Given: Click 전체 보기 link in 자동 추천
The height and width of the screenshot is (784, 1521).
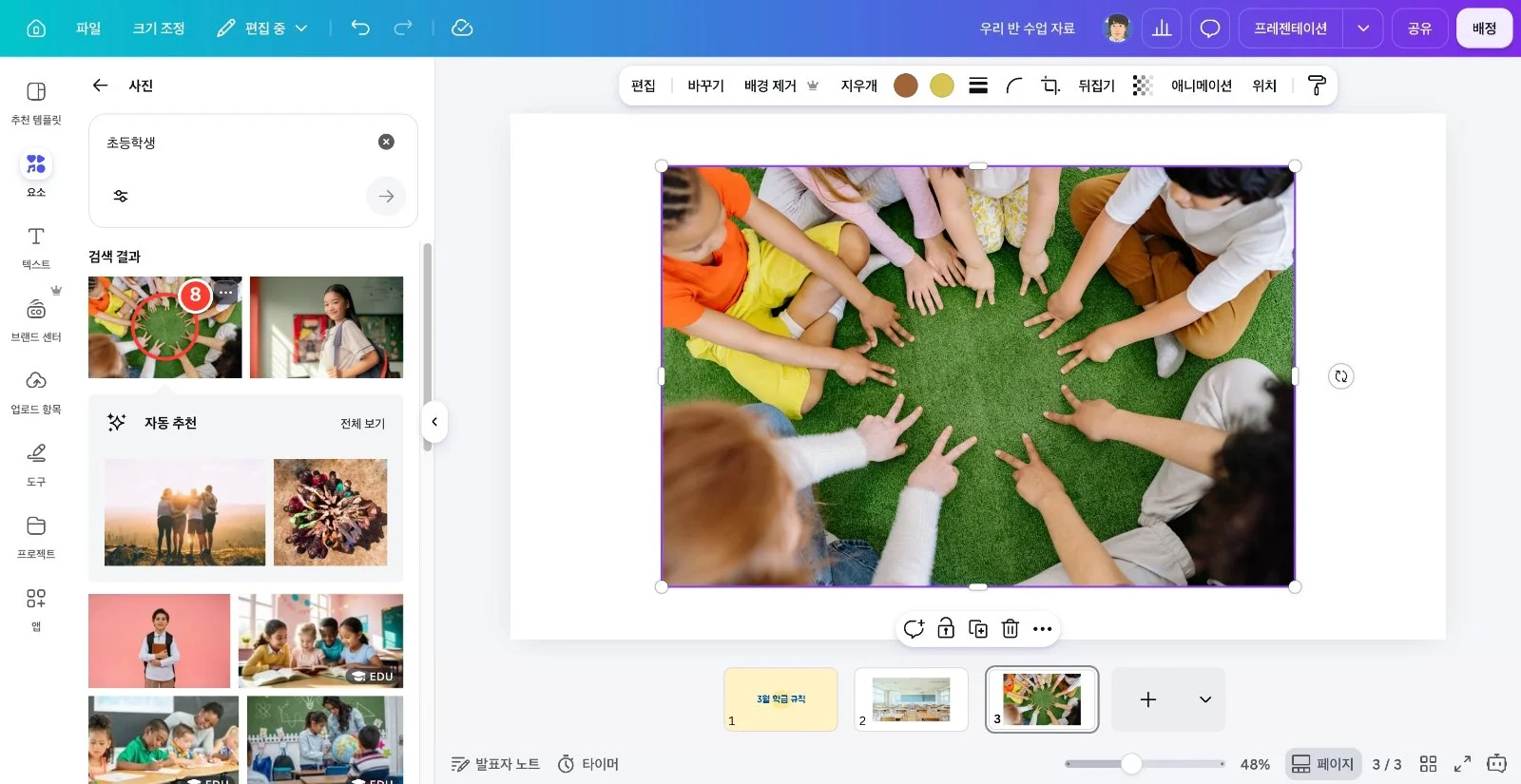Looking at the screenshot, I should coord(362,423).
